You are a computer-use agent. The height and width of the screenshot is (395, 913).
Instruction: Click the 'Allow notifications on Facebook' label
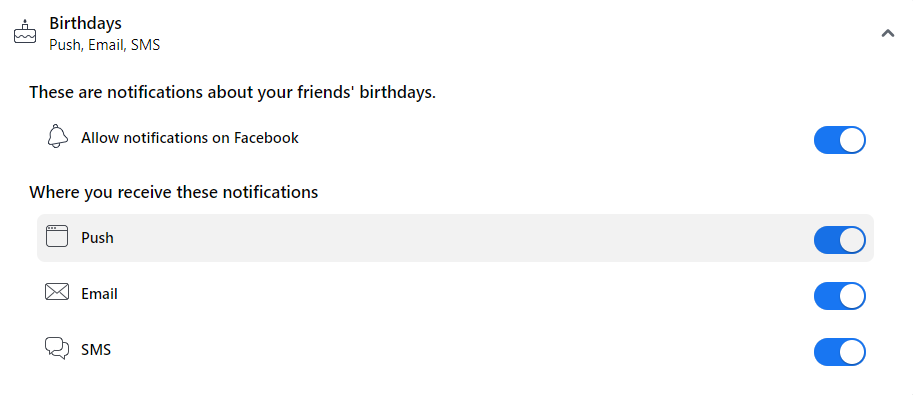pyautogui.click(x=190, y=138)
